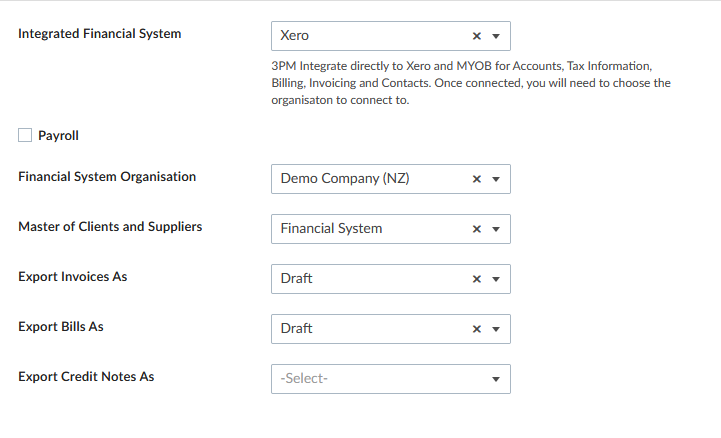Image resolution: width=721 pixels, height=438 pixels.
Task: Clear the Export Invoices As Draft value
Action: (476, 279)
